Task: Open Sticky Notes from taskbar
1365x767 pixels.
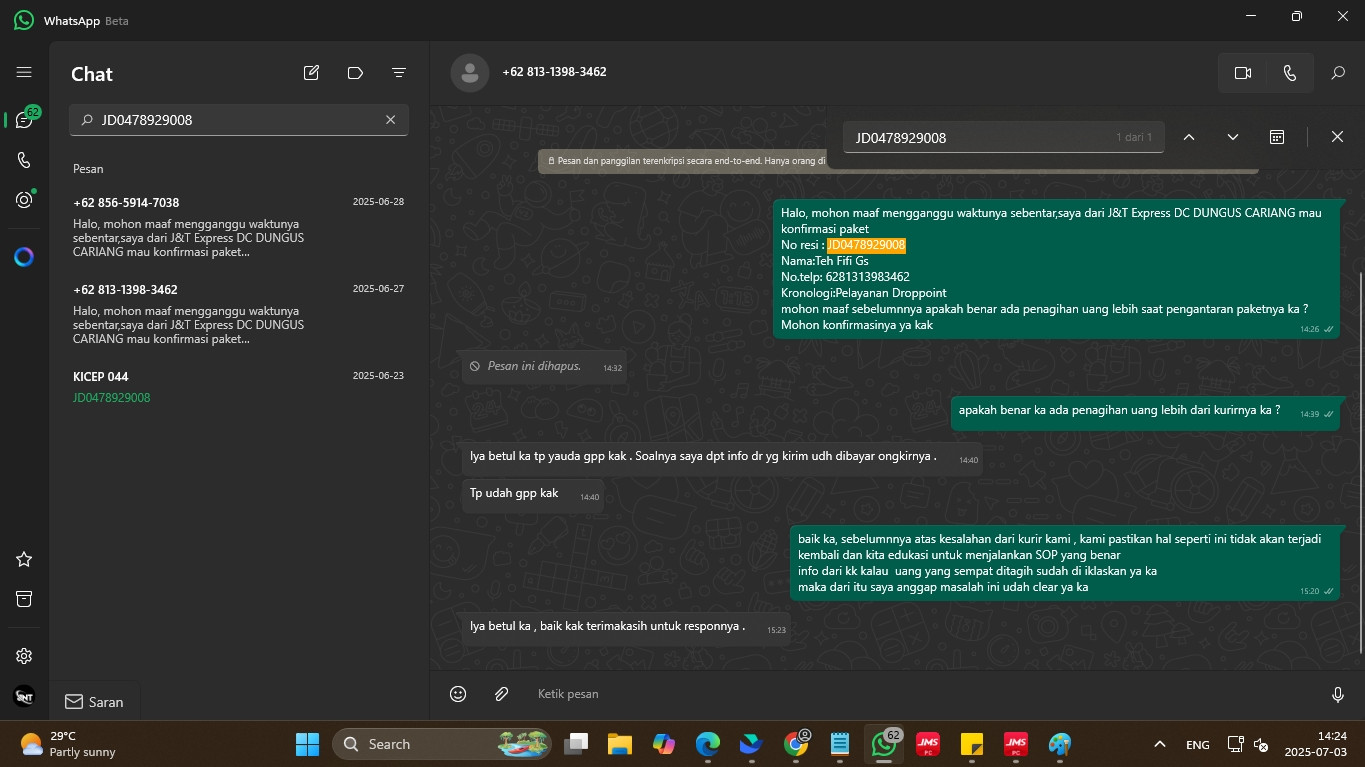Action: pos(972,744)
